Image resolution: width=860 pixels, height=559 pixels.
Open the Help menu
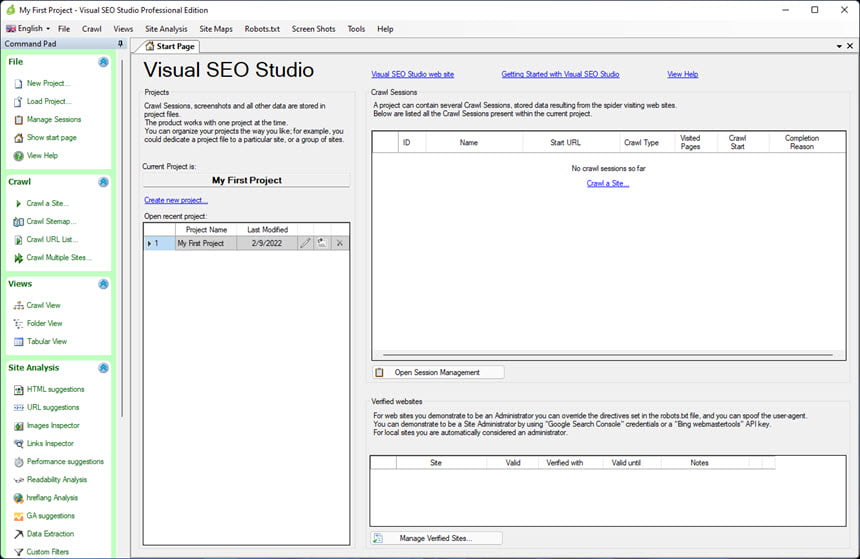click(385, 29)
